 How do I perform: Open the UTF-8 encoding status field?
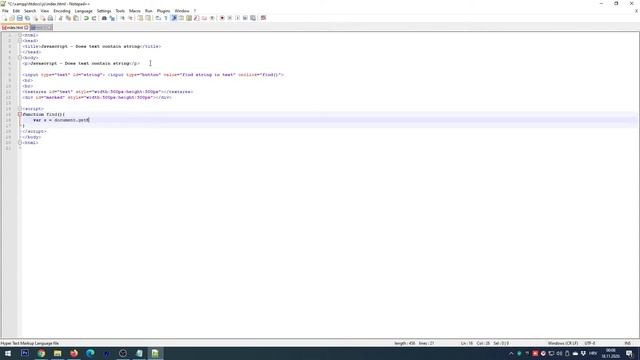pos(590,343)
